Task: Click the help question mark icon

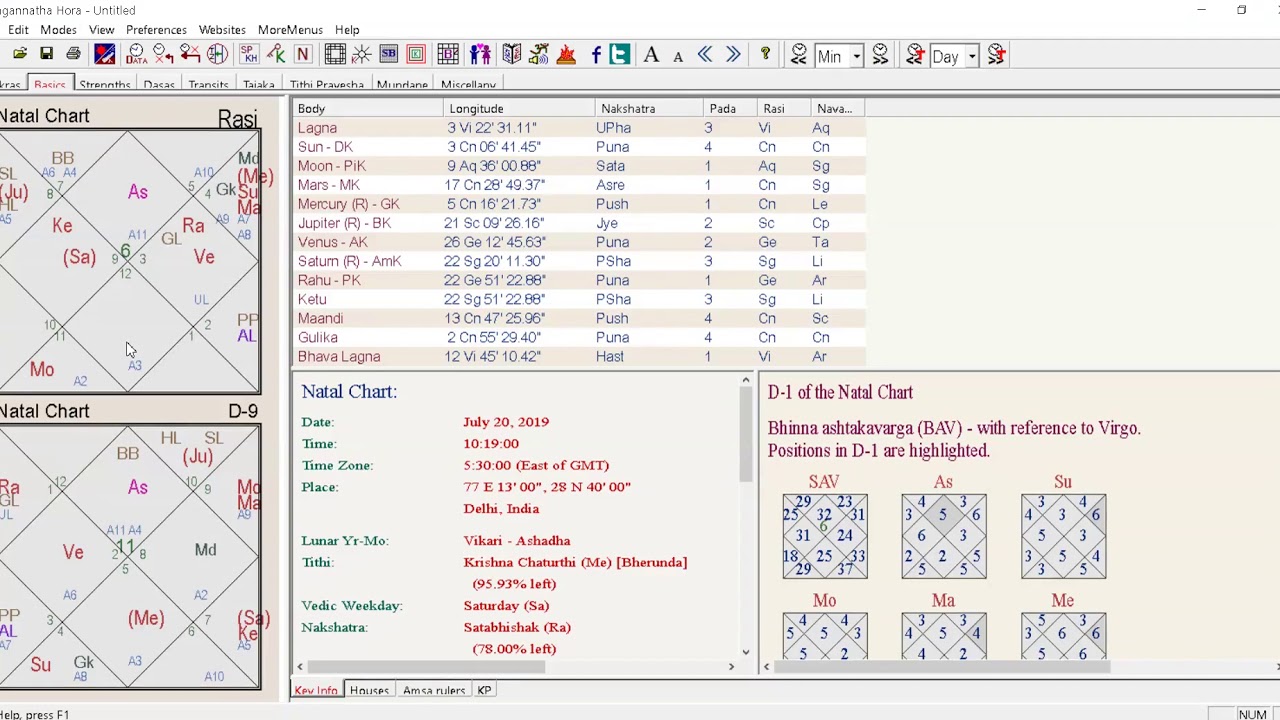Action: click(765, 55)
